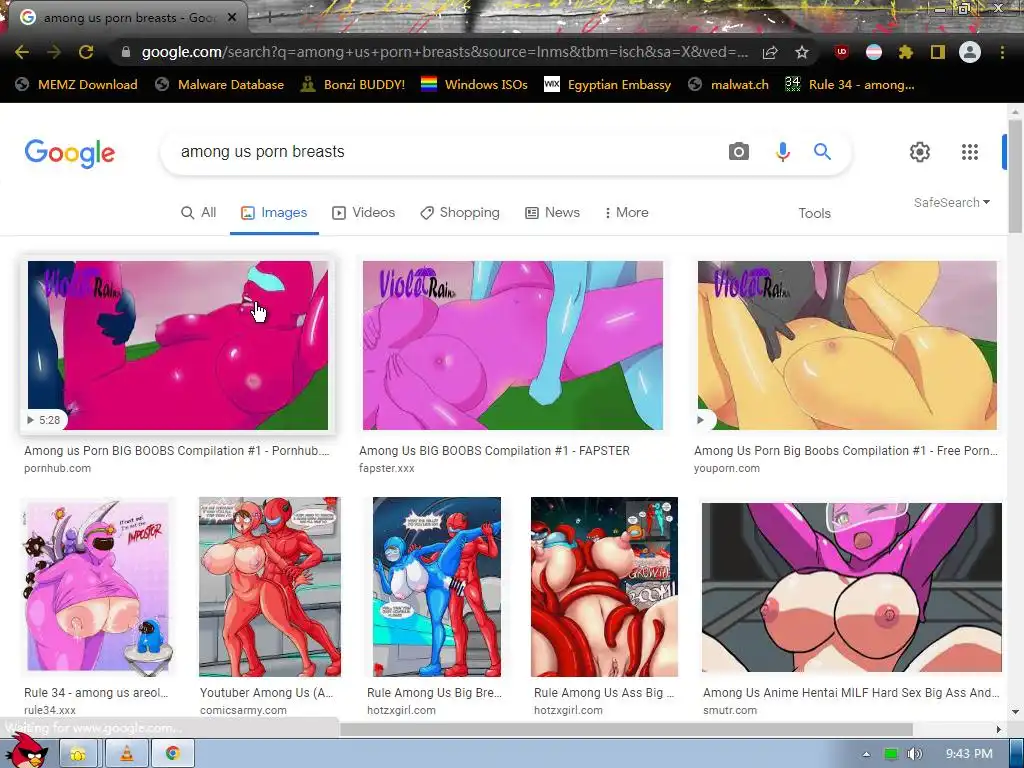
Task: Open Google quick settings gear
Action: click(920, 152)
